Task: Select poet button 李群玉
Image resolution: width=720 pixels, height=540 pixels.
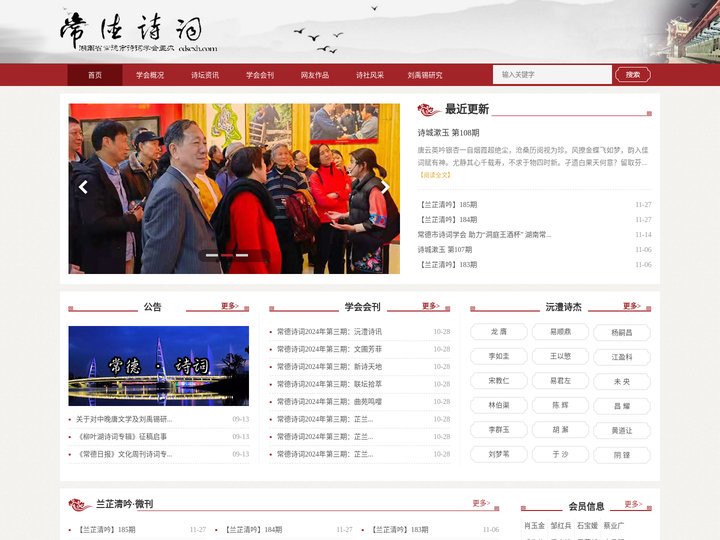Action: click(x=499, y=430)
